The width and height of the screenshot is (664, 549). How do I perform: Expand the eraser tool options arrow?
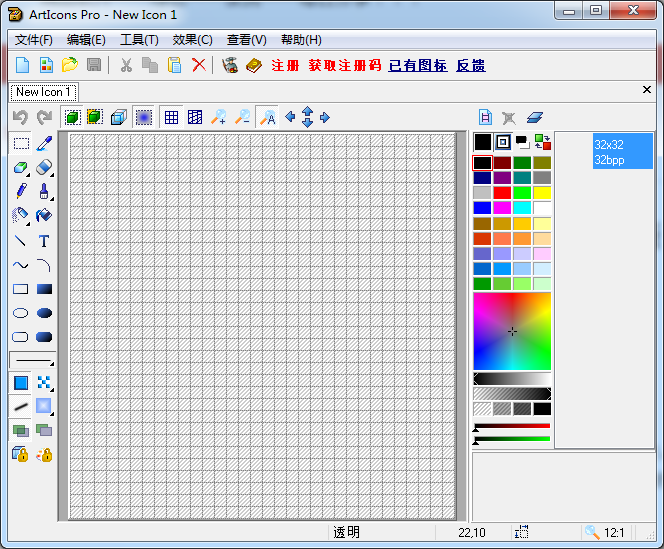pyautogui.click(x=52, y=174)
